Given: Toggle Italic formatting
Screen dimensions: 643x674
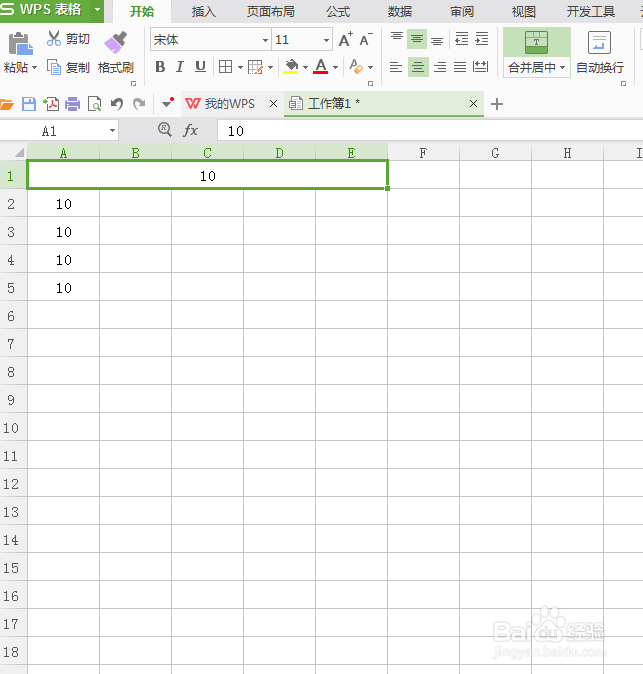Looking at the screenshot, I should pyautogui.click(x=180, y=67).
